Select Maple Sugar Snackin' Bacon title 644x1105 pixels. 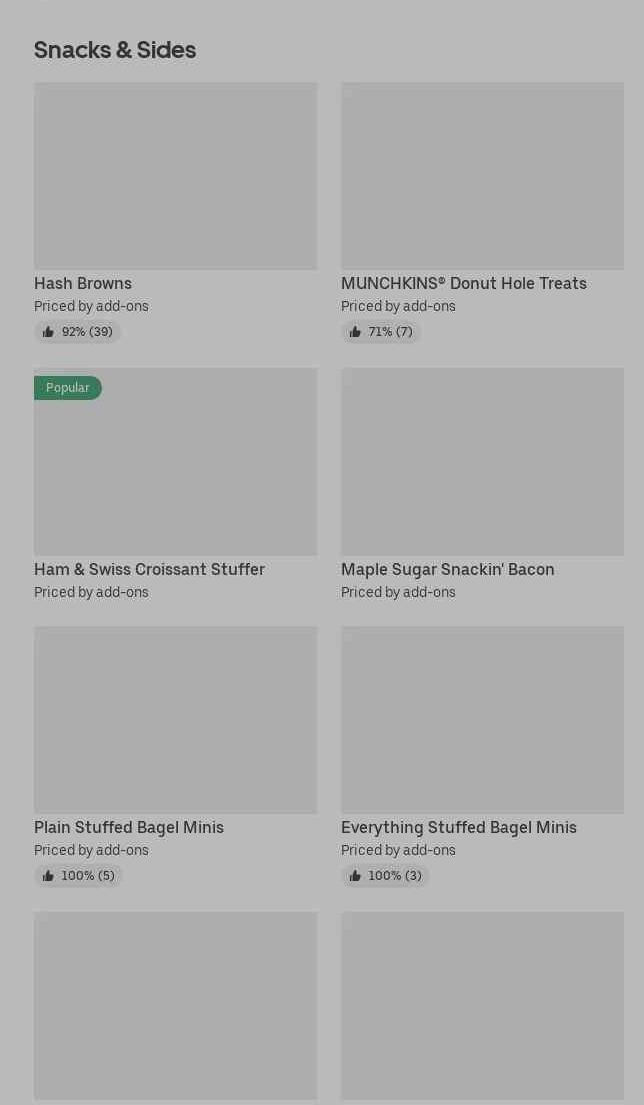click(447, 570)
